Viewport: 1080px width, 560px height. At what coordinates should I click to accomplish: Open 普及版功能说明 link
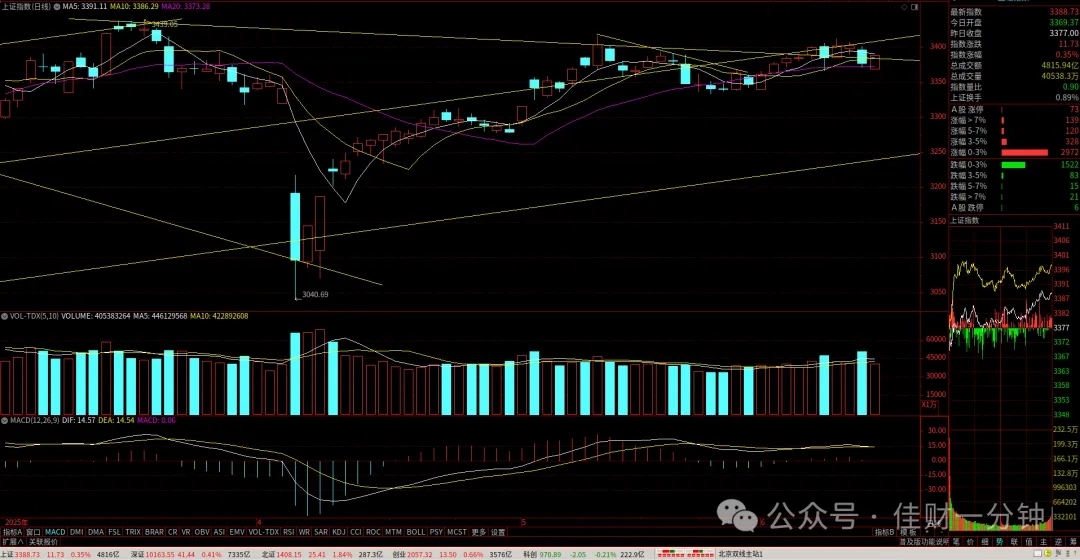point(924,542)
